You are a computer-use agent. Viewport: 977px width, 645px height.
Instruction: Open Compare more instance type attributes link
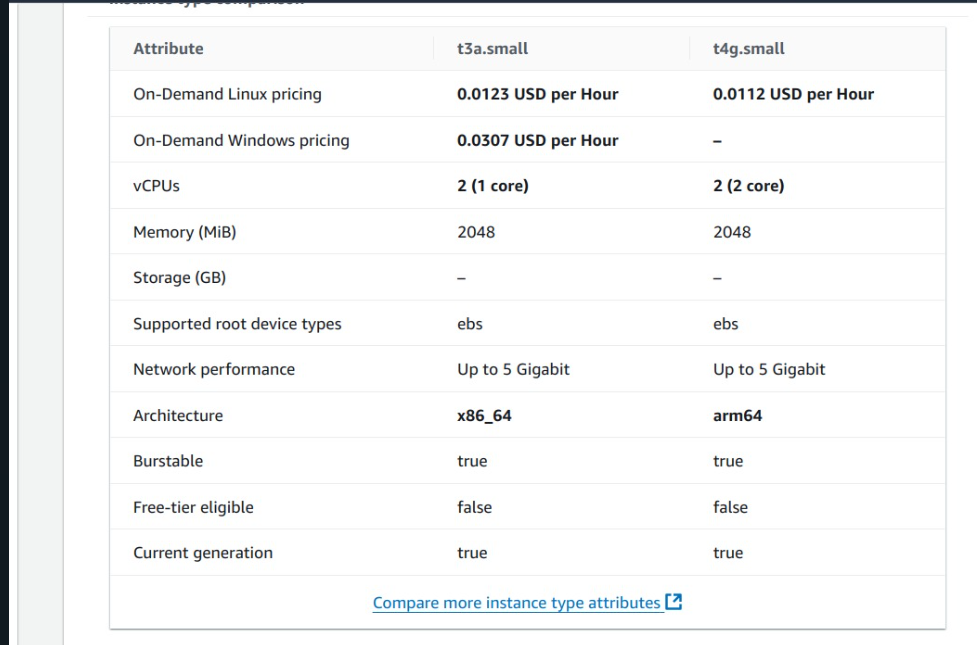click(x=517, y=603)
